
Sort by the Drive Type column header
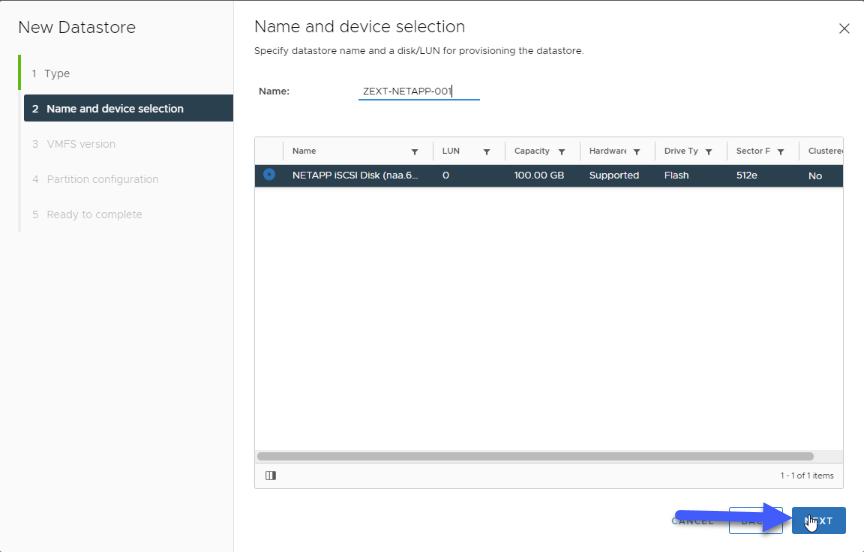[x=681, y=151]
